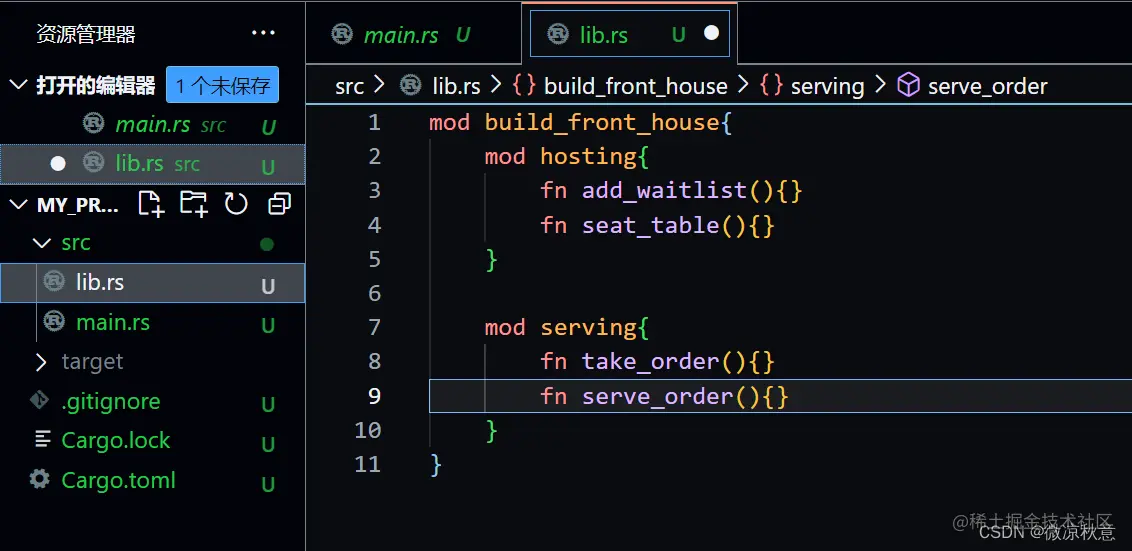
Task: Click line number 1 in gutter
Action: point(374,123)
